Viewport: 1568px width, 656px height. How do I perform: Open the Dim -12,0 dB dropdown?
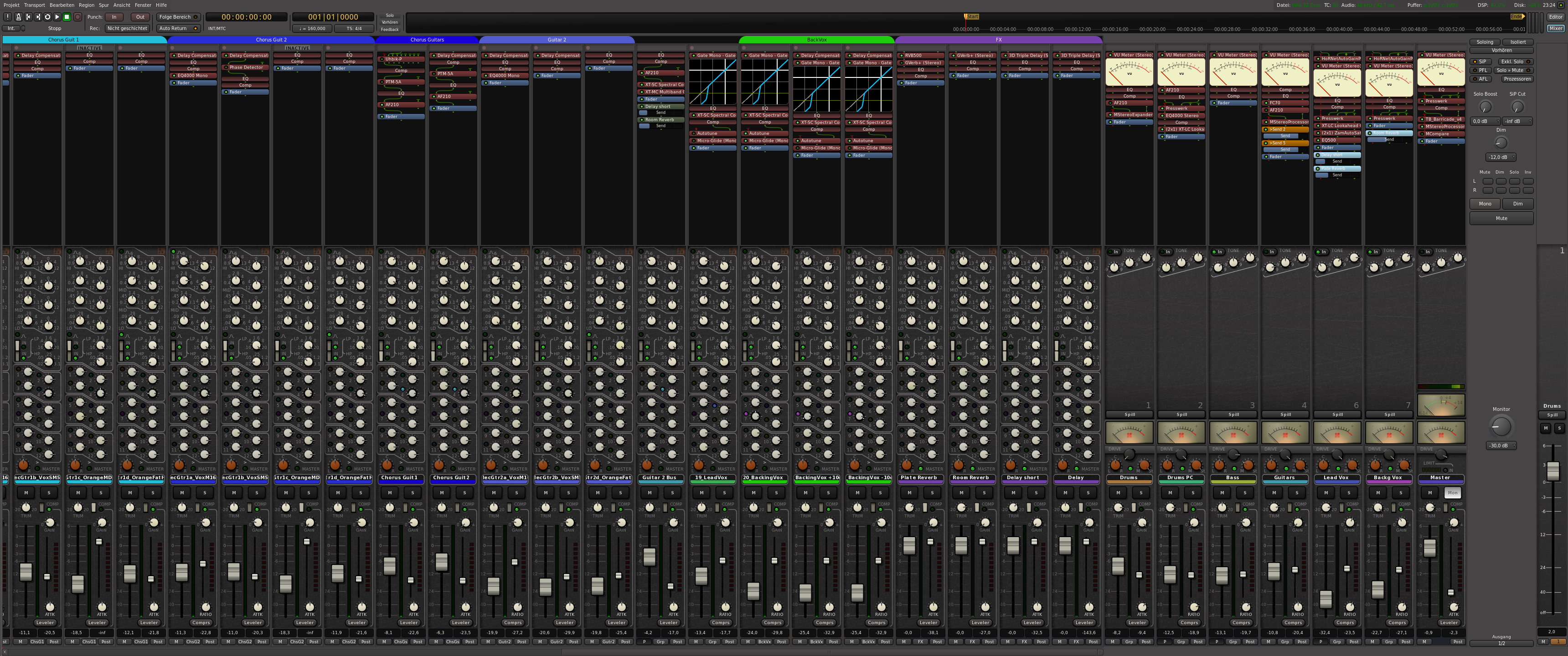point(1501,157)
